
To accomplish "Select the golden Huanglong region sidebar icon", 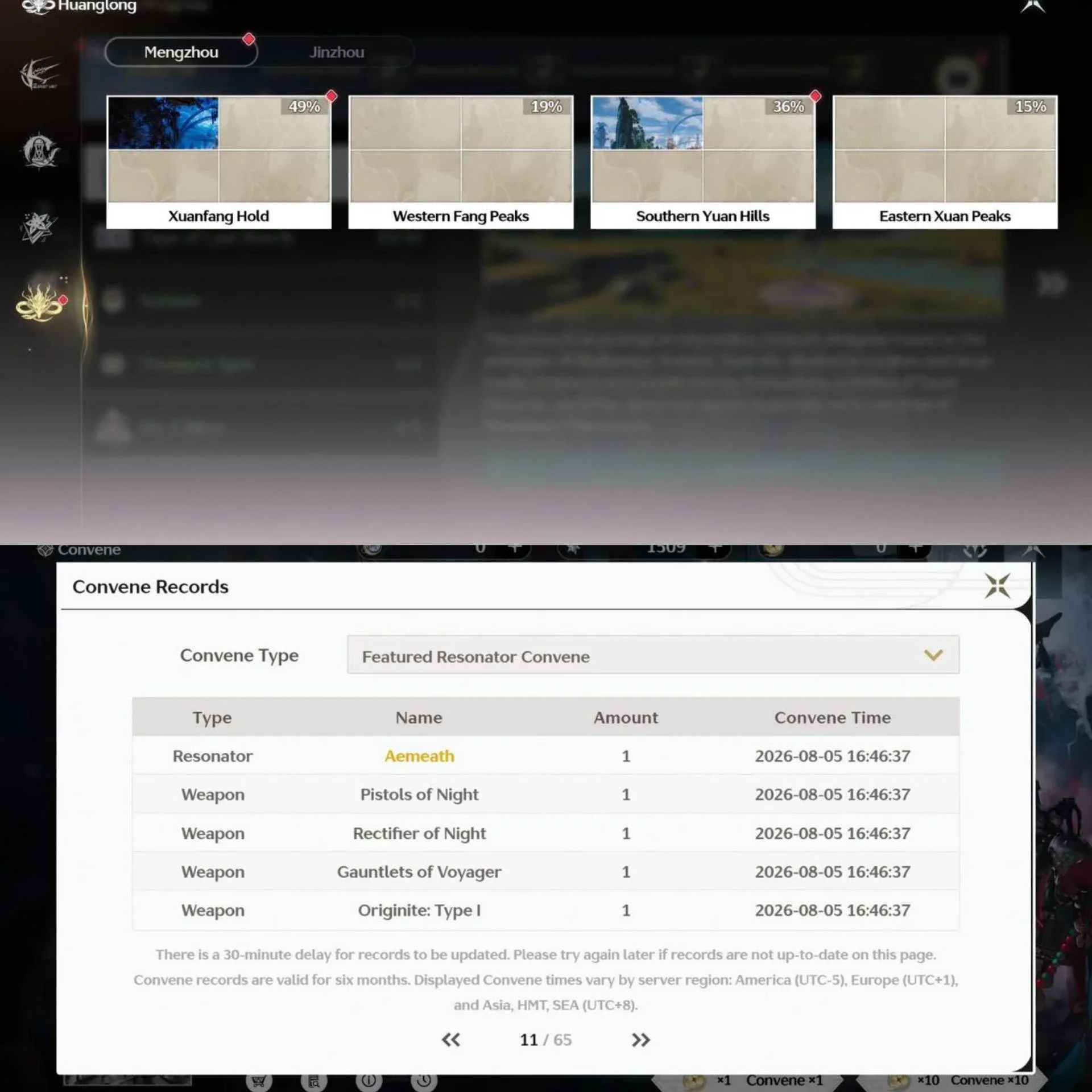I will [39, 303].
